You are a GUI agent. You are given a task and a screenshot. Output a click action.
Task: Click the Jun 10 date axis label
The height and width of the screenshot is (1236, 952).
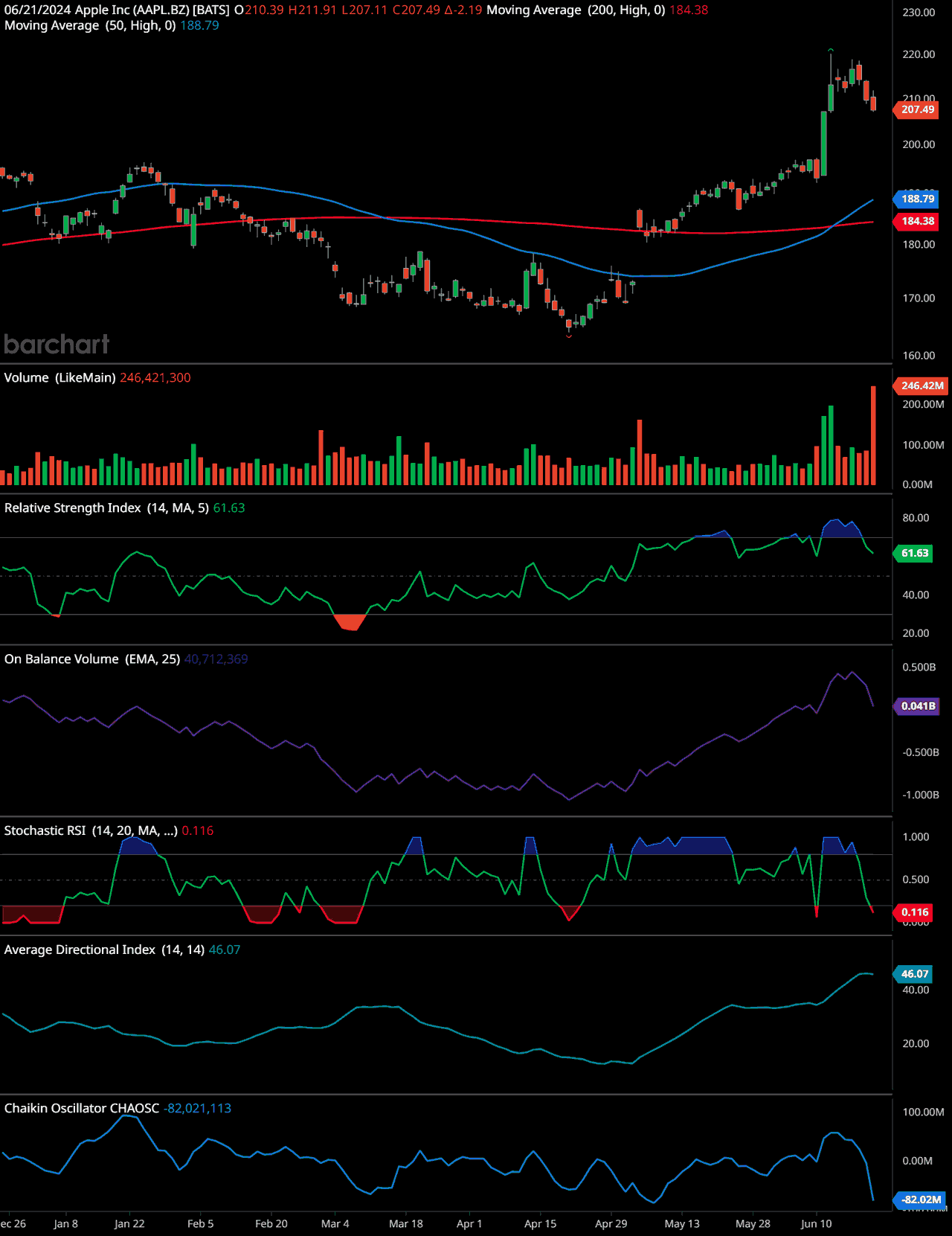817,1223
